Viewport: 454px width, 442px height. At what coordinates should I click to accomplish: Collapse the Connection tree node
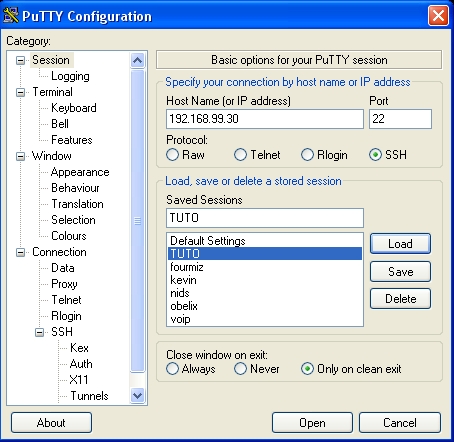click(x=20, y=252)
